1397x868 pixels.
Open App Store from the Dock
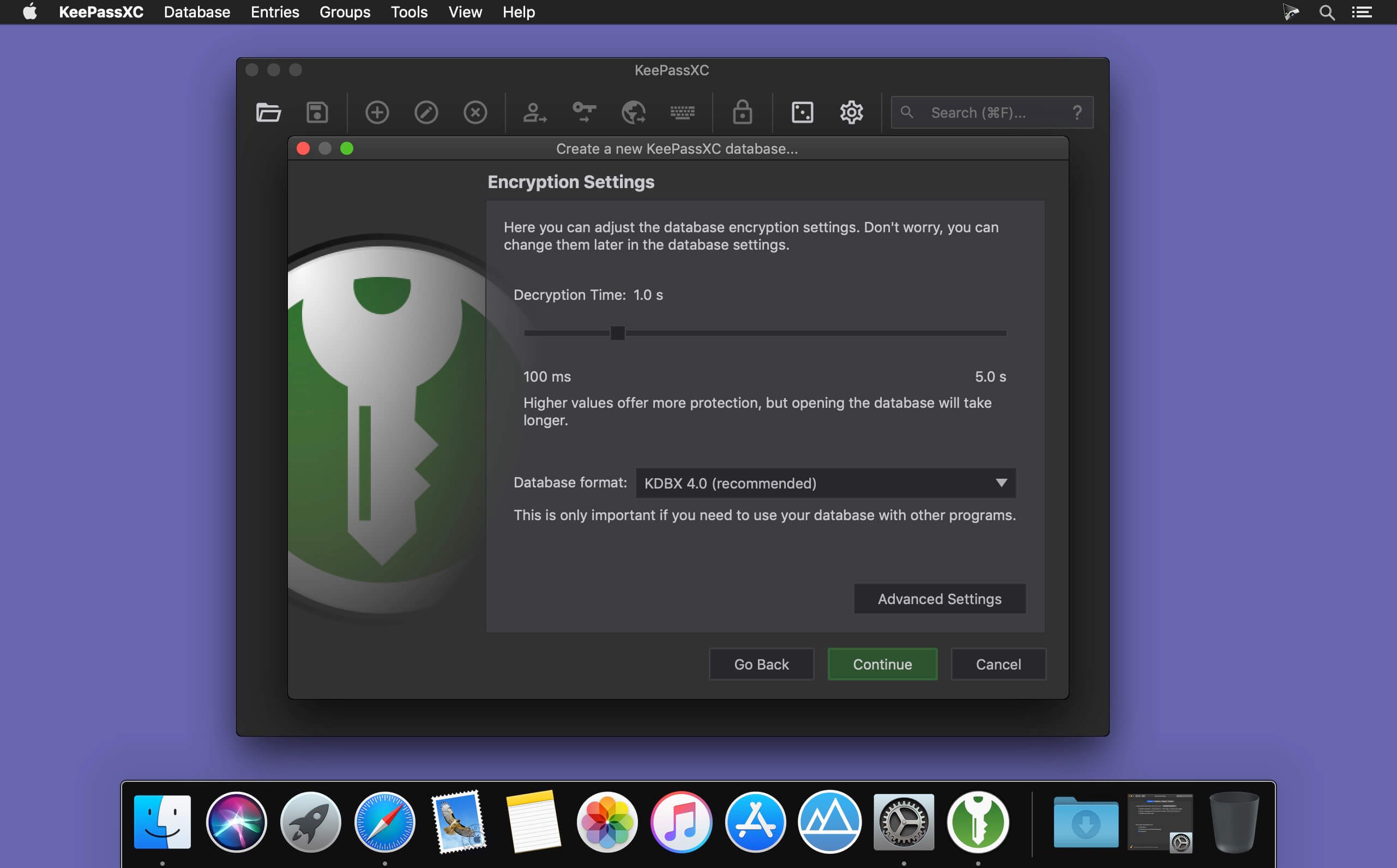click(755, 822)
